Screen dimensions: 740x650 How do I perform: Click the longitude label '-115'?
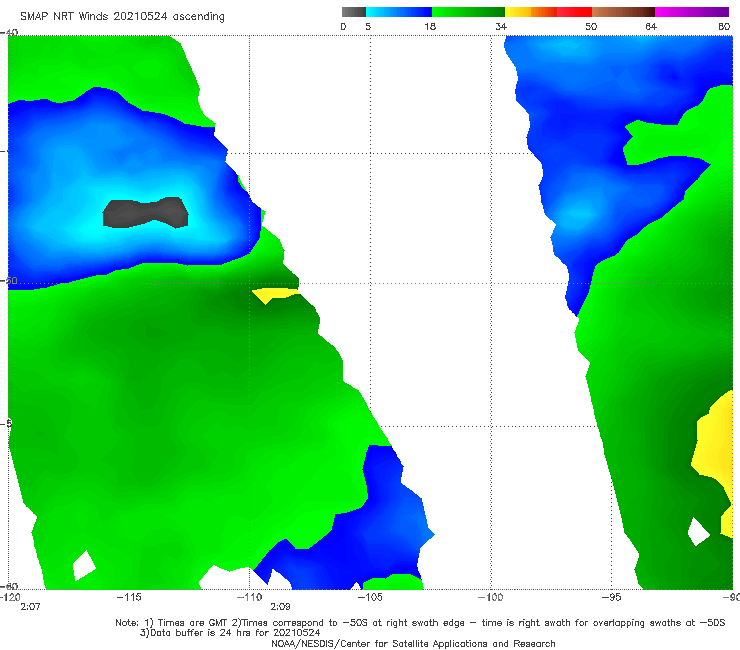(x=129, y=597)
